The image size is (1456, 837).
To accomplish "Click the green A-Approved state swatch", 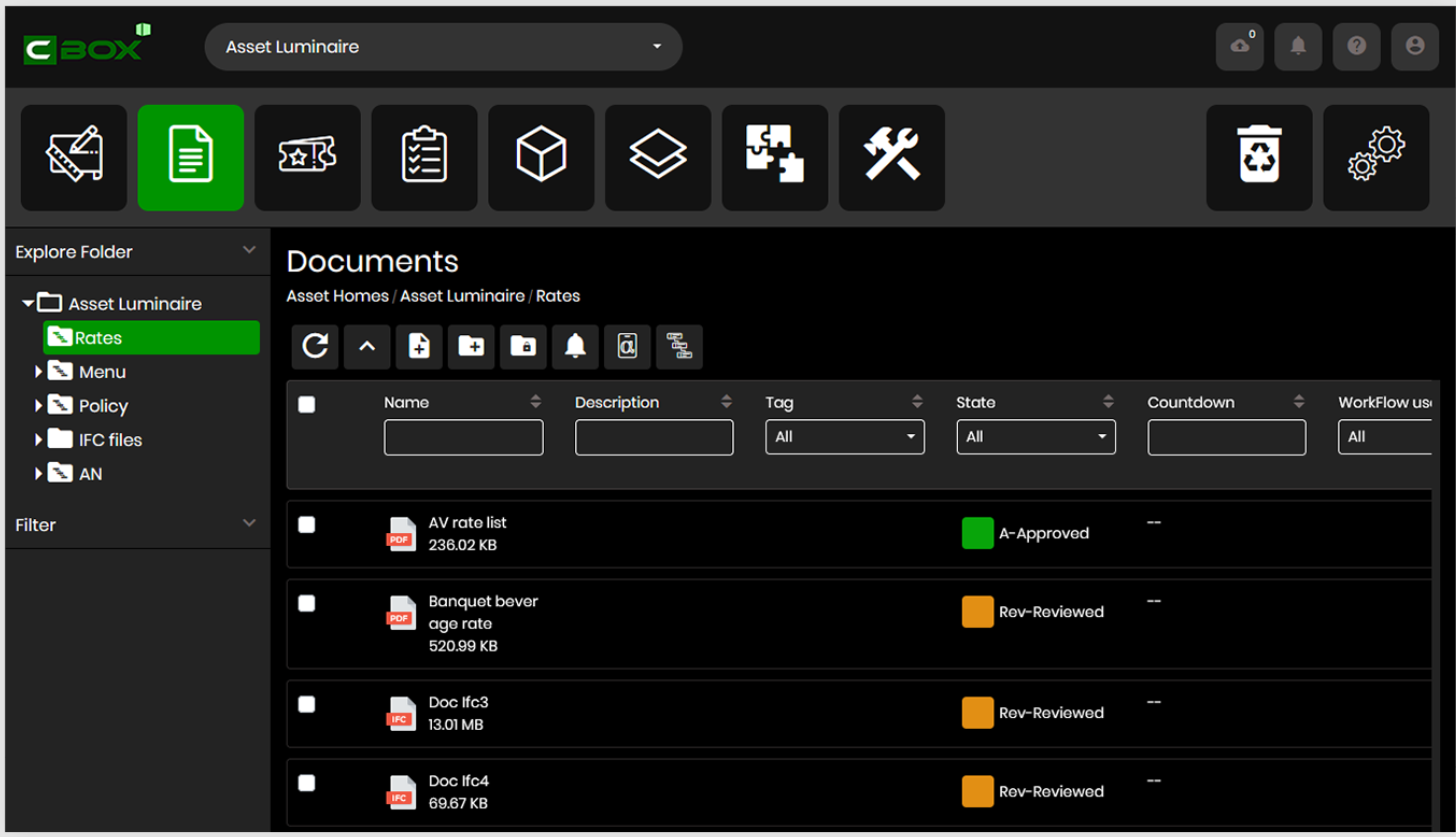I will click(977, 533).
